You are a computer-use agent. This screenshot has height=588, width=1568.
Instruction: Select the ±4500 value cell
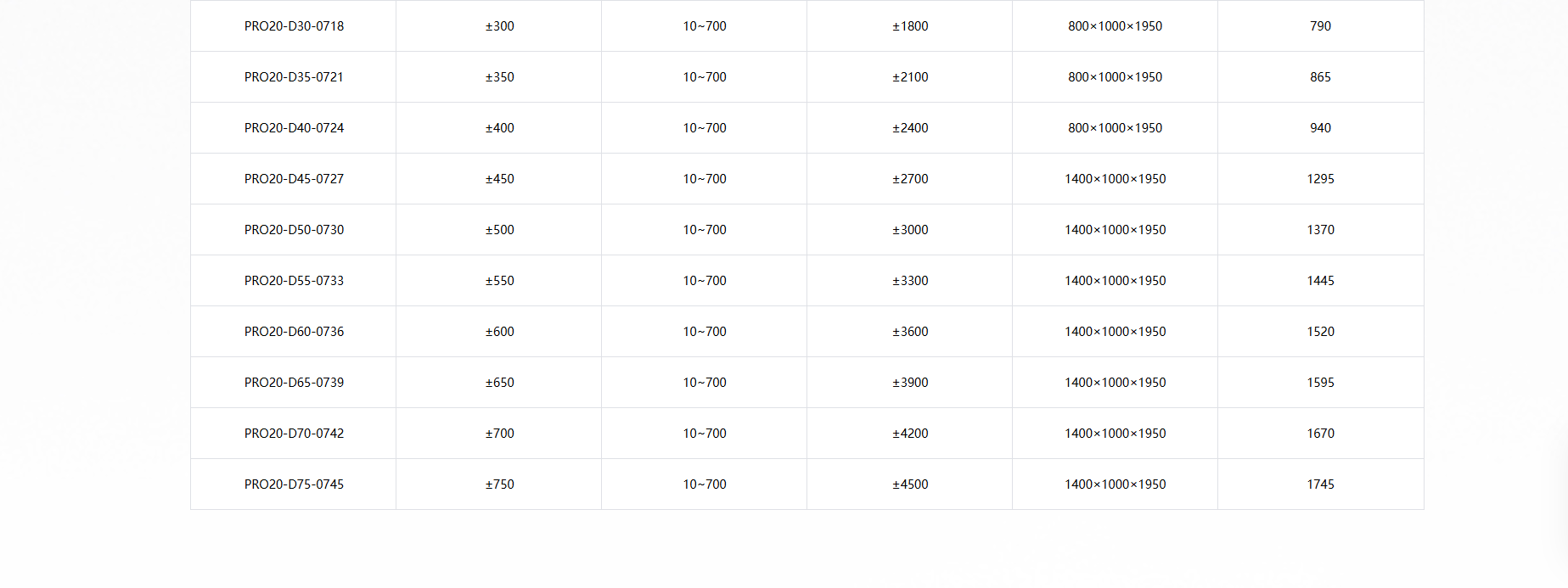pyautogui.click(x=910, y=484)
